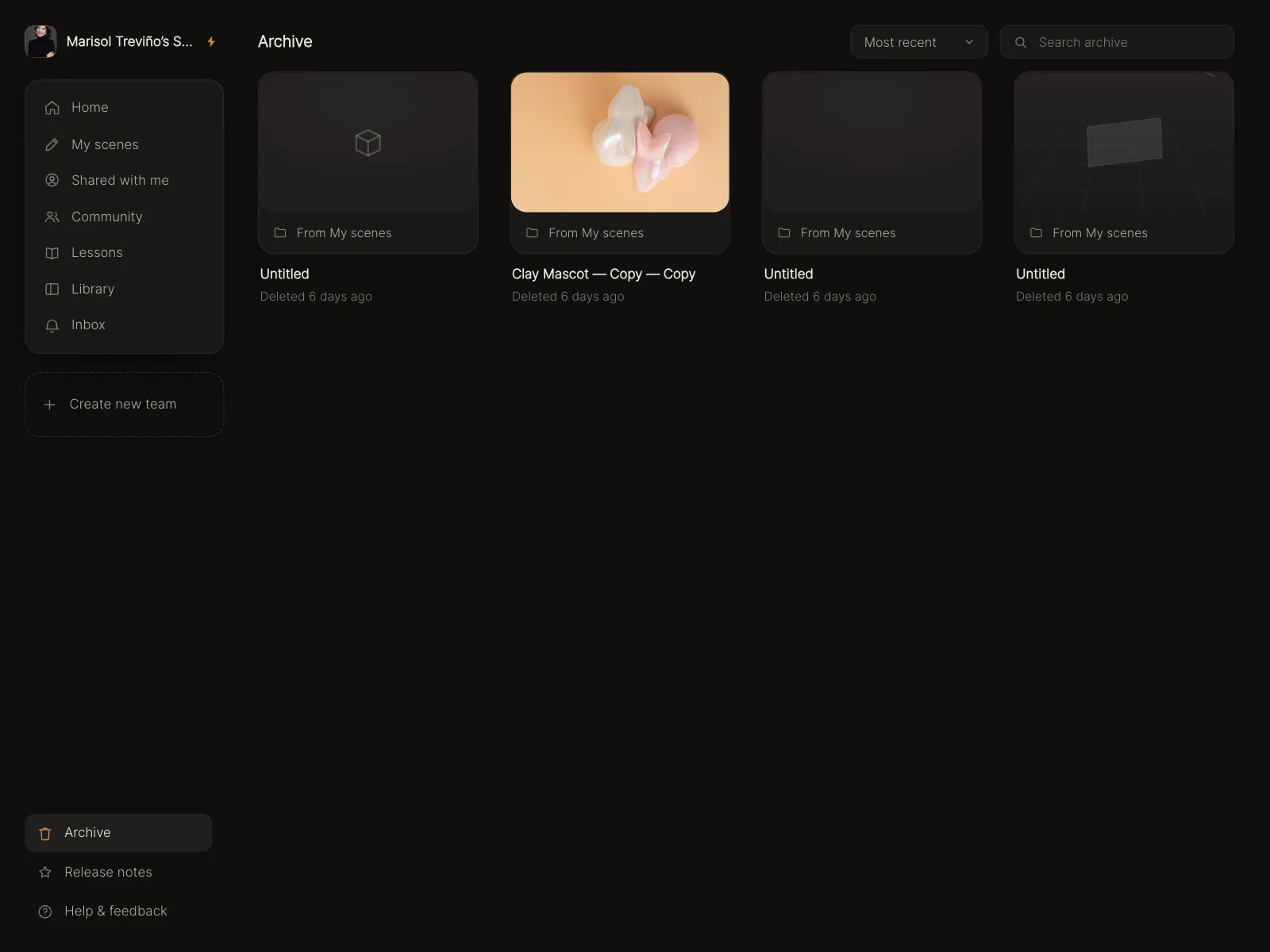1270x952 pixels.
Task: Click the Library panel icon
Action: click(x=52, y=289)
